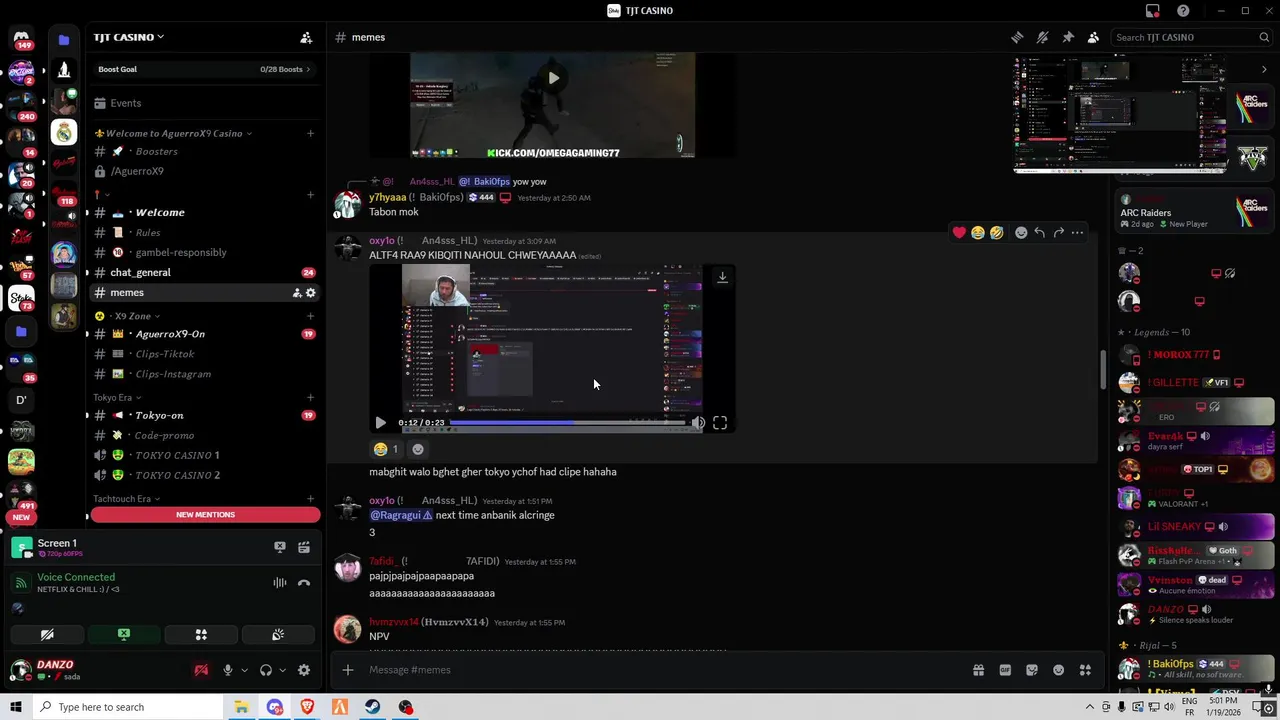Open the GIF picker icon
The image size is (1280, 720).
[x=1005, y=670]
